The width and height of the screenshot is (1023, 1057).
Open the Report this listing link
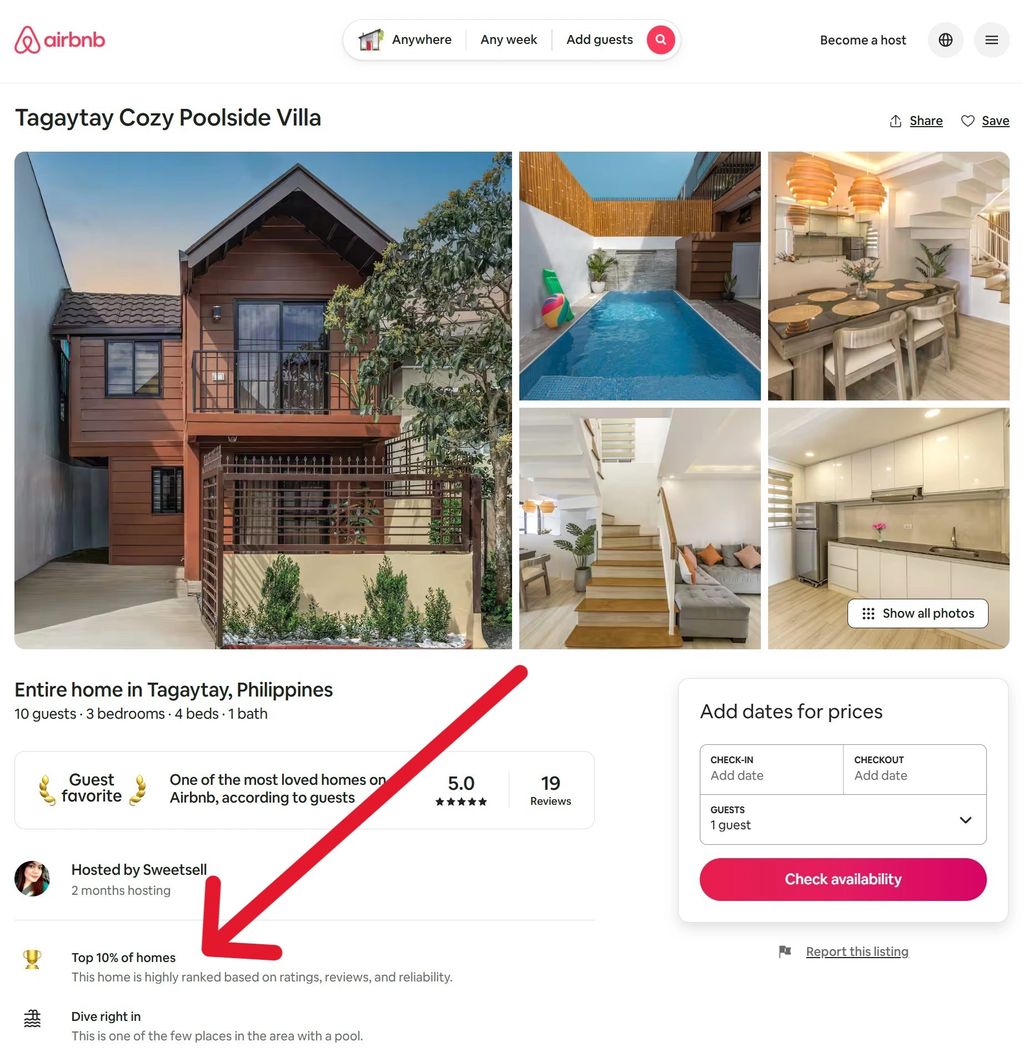857,951
